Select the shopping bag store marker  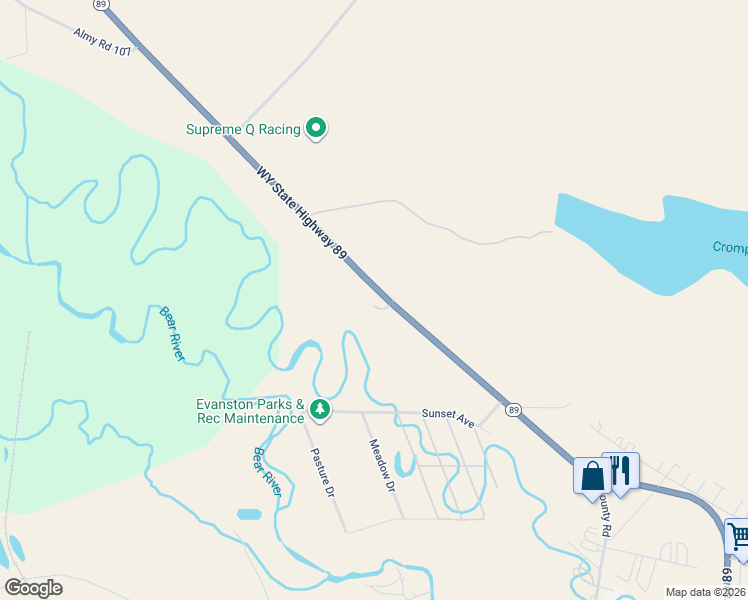592,478
